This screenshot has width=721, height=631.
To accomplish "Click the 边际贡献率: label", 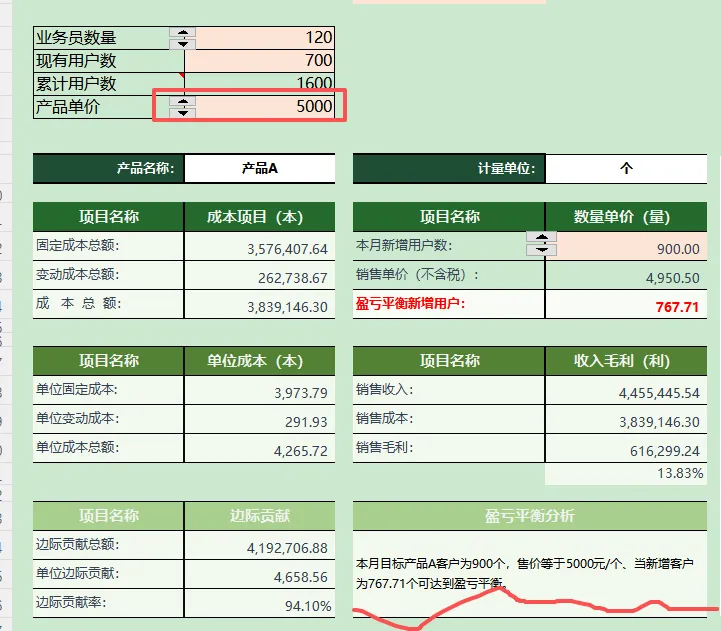I will click(x=71, y=602).
